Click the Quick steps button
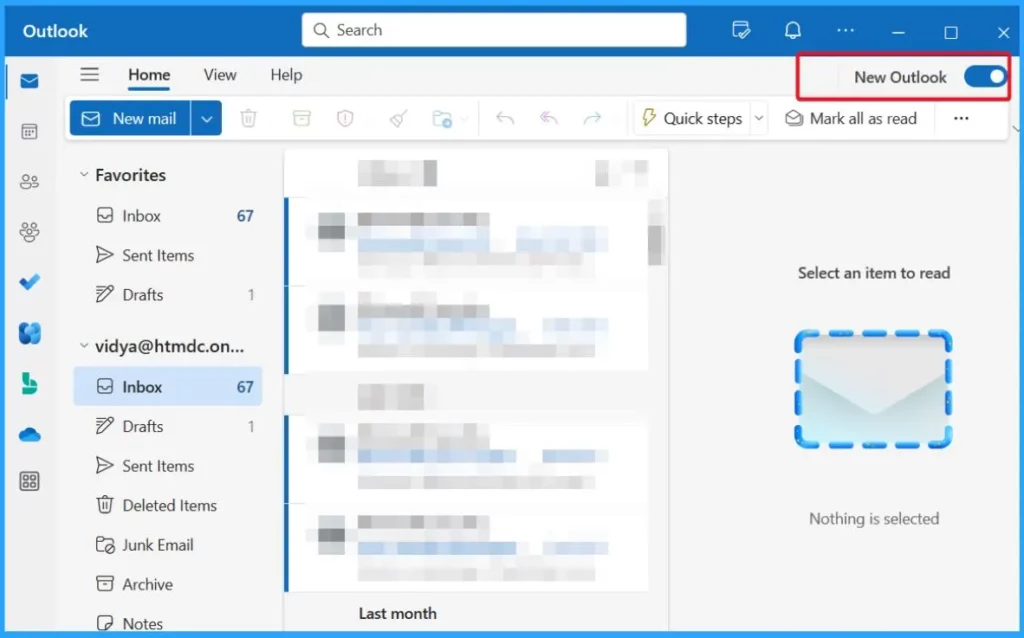1024x638 pixels. (692, 118)
